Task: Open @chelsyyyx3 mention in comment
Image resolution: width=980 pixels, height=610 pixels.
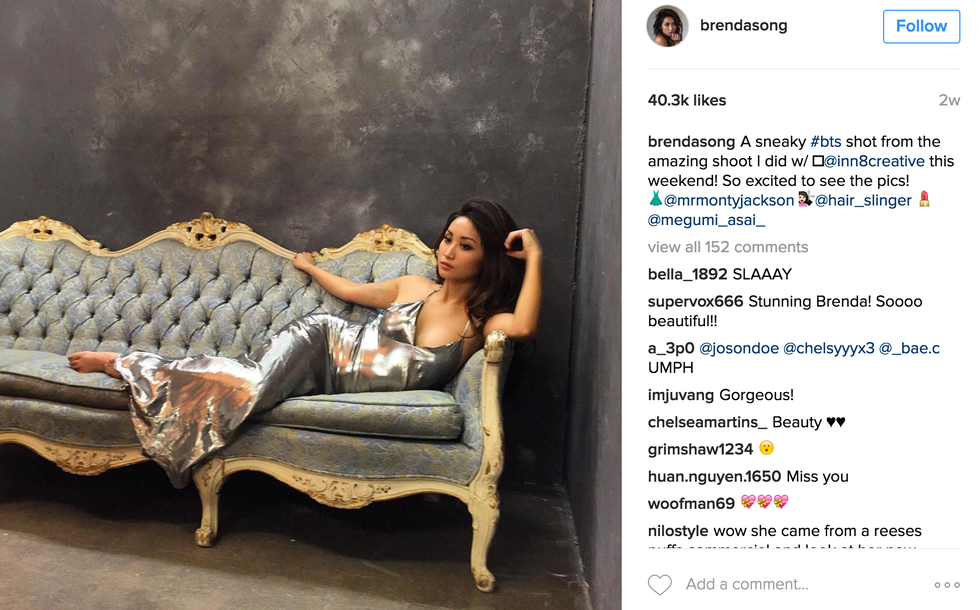Action: (829, 348)
